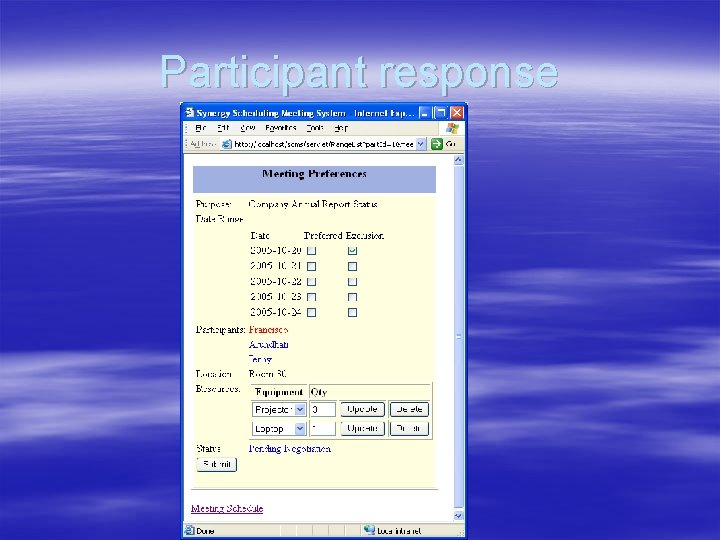Open the View menu
The image size is (720, 540).
click(248, 128)
